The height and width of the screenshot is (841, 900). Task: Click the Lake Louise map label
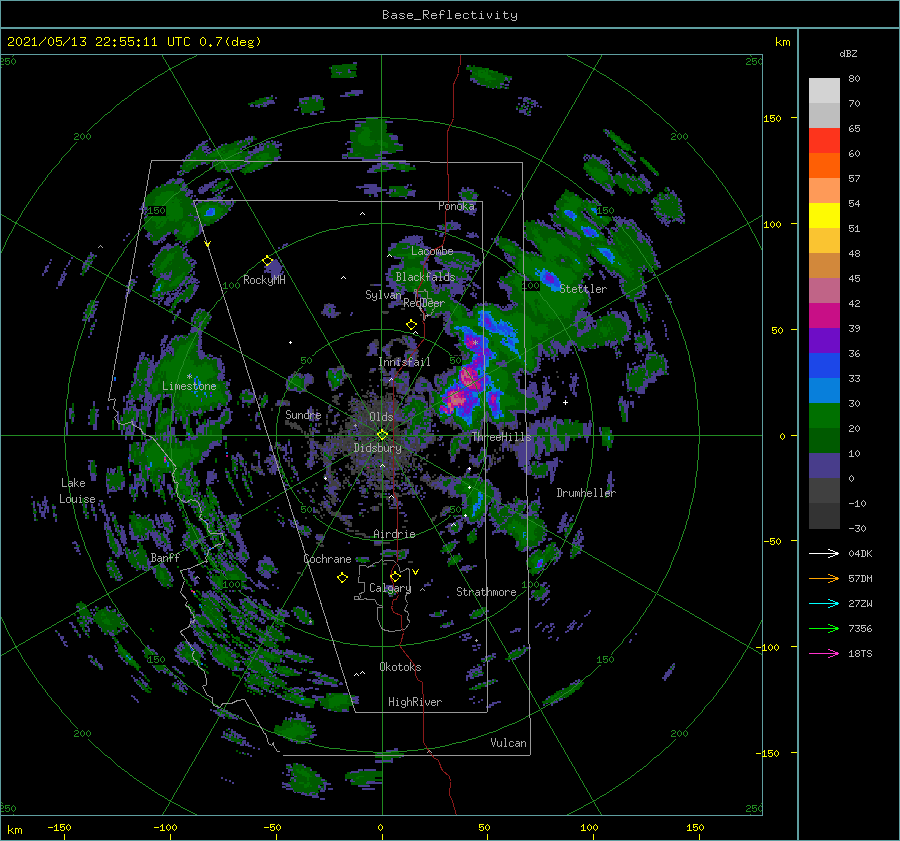click(77, 491)
